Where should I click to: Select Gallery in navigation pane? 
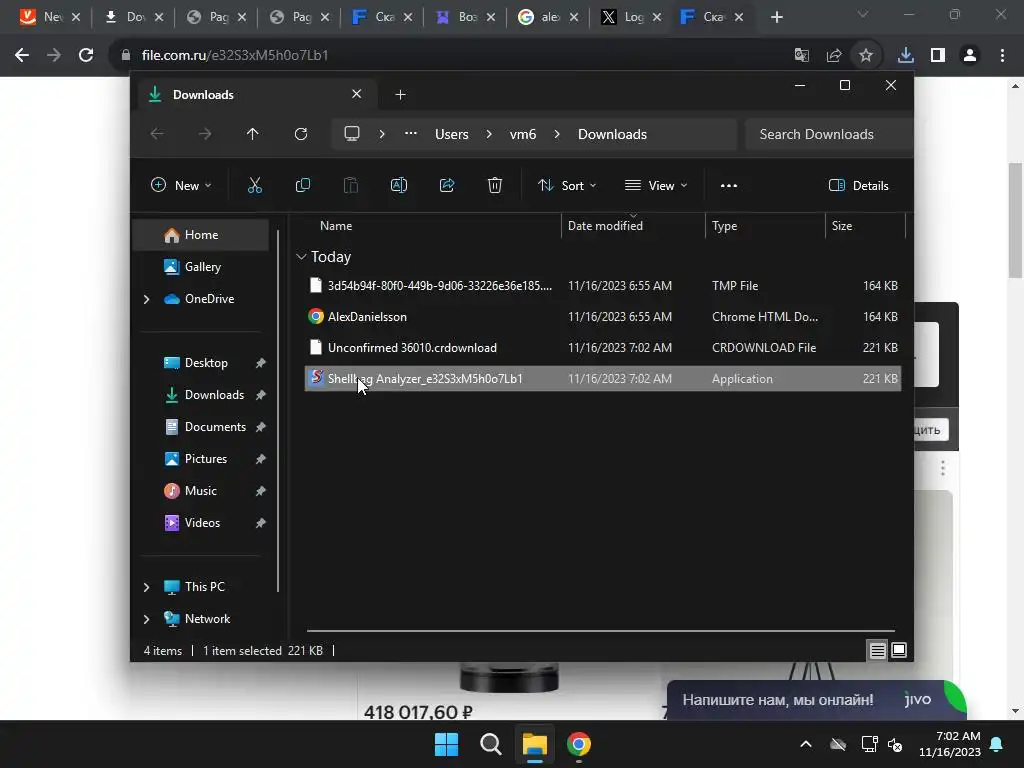tap(200, 266)
